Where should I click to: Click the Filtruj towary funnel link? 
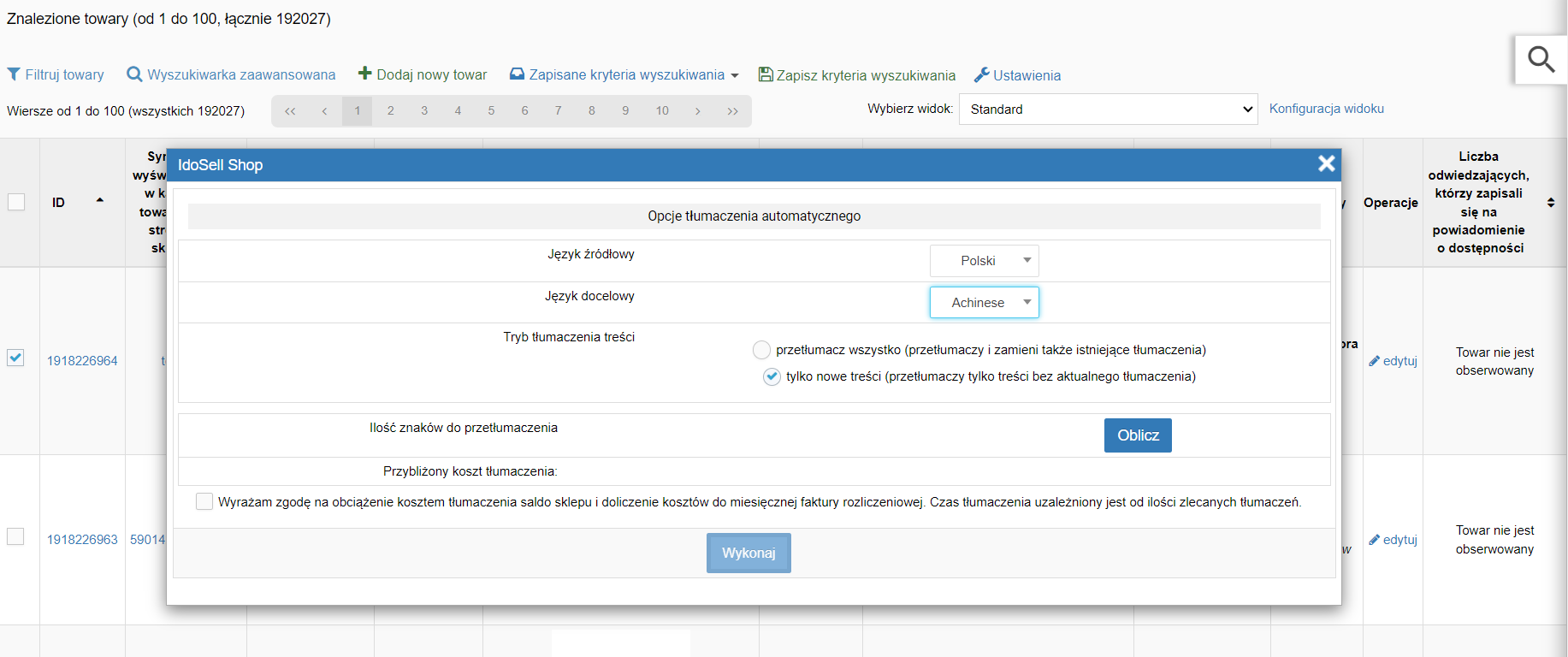56,75
